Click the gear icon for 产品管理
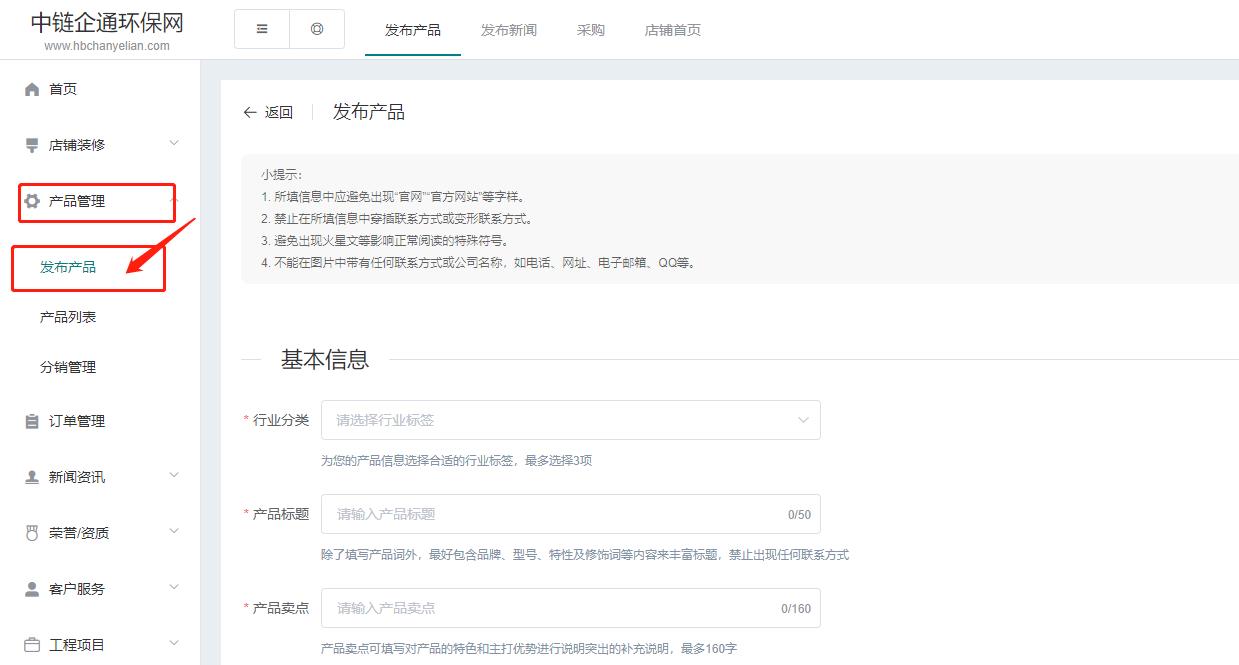This screenshot has height=665, width=1239. click(x=32, y=201)
